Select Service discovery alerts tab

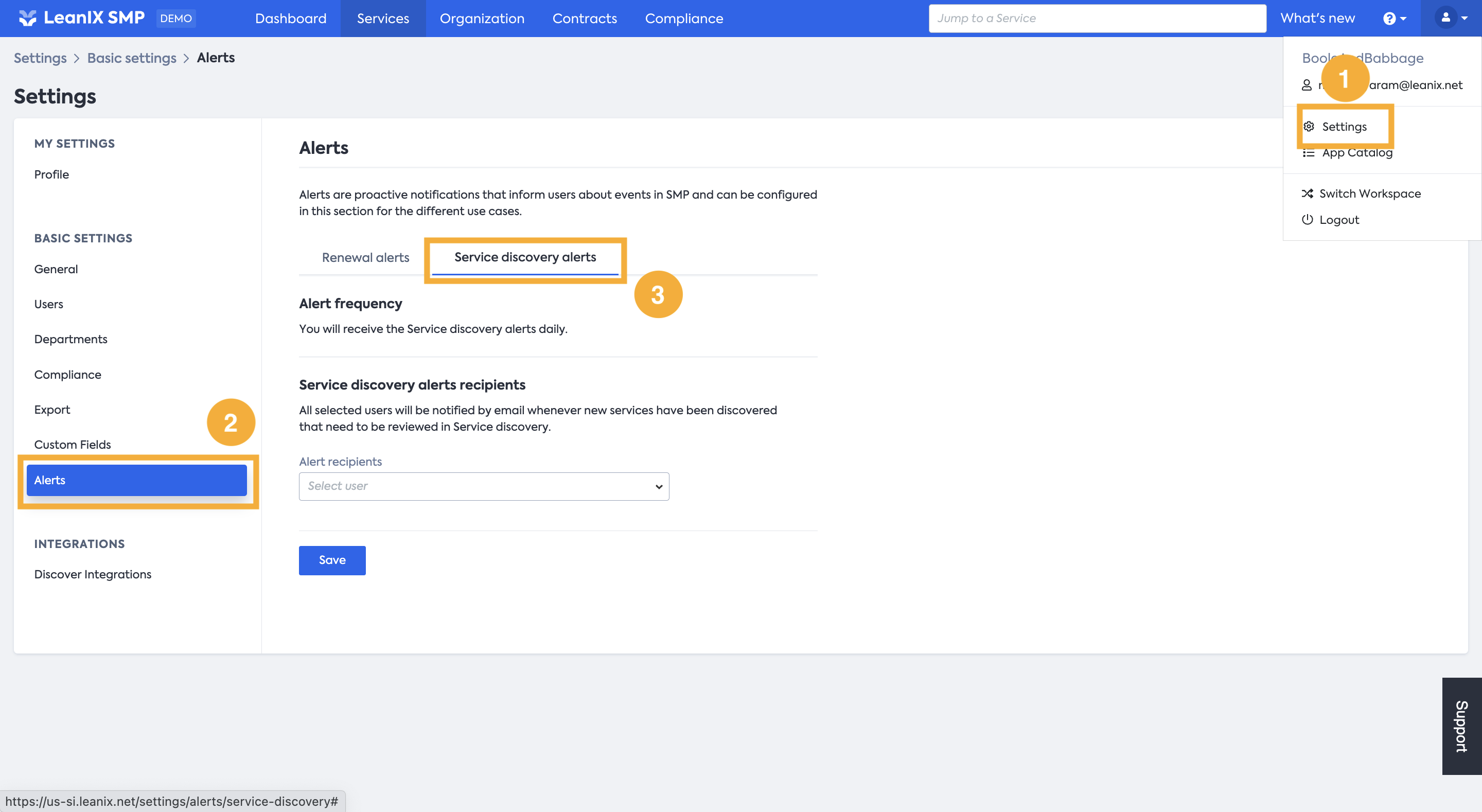(x=525, y=257)
